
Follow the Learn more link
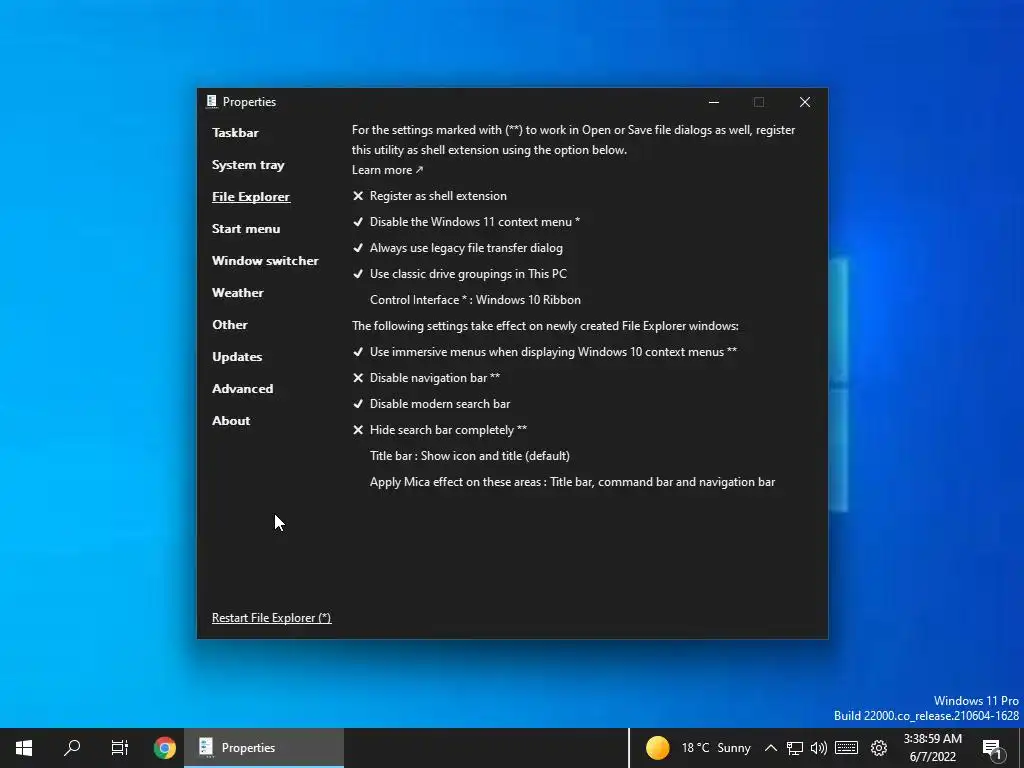click(387, 170)
